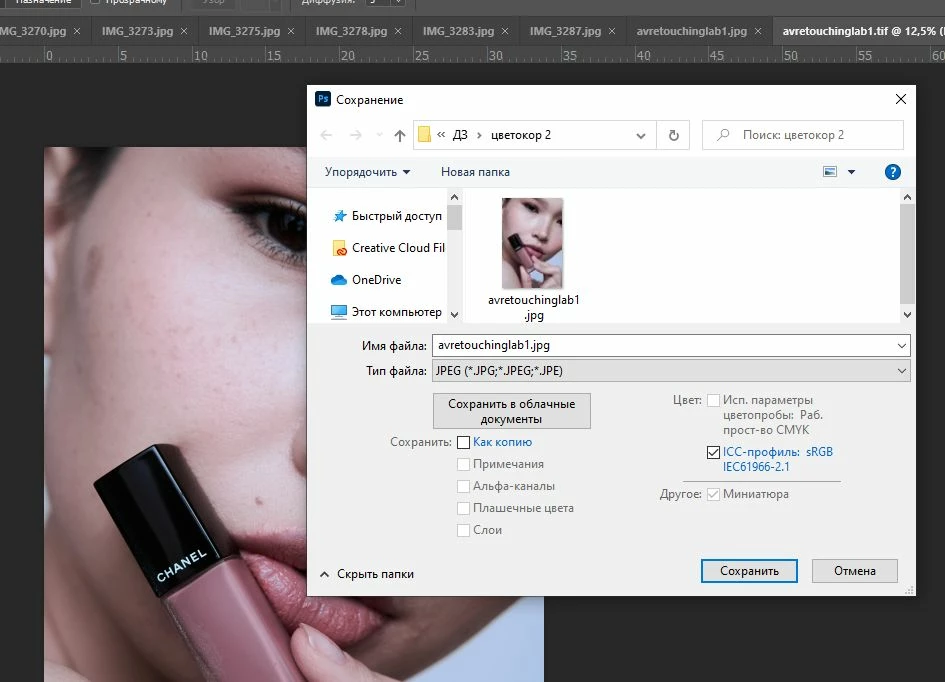Viewport: 945px width, 682px height.
Task: Open help with the question mark icon
Action: (x=893, y=172)
